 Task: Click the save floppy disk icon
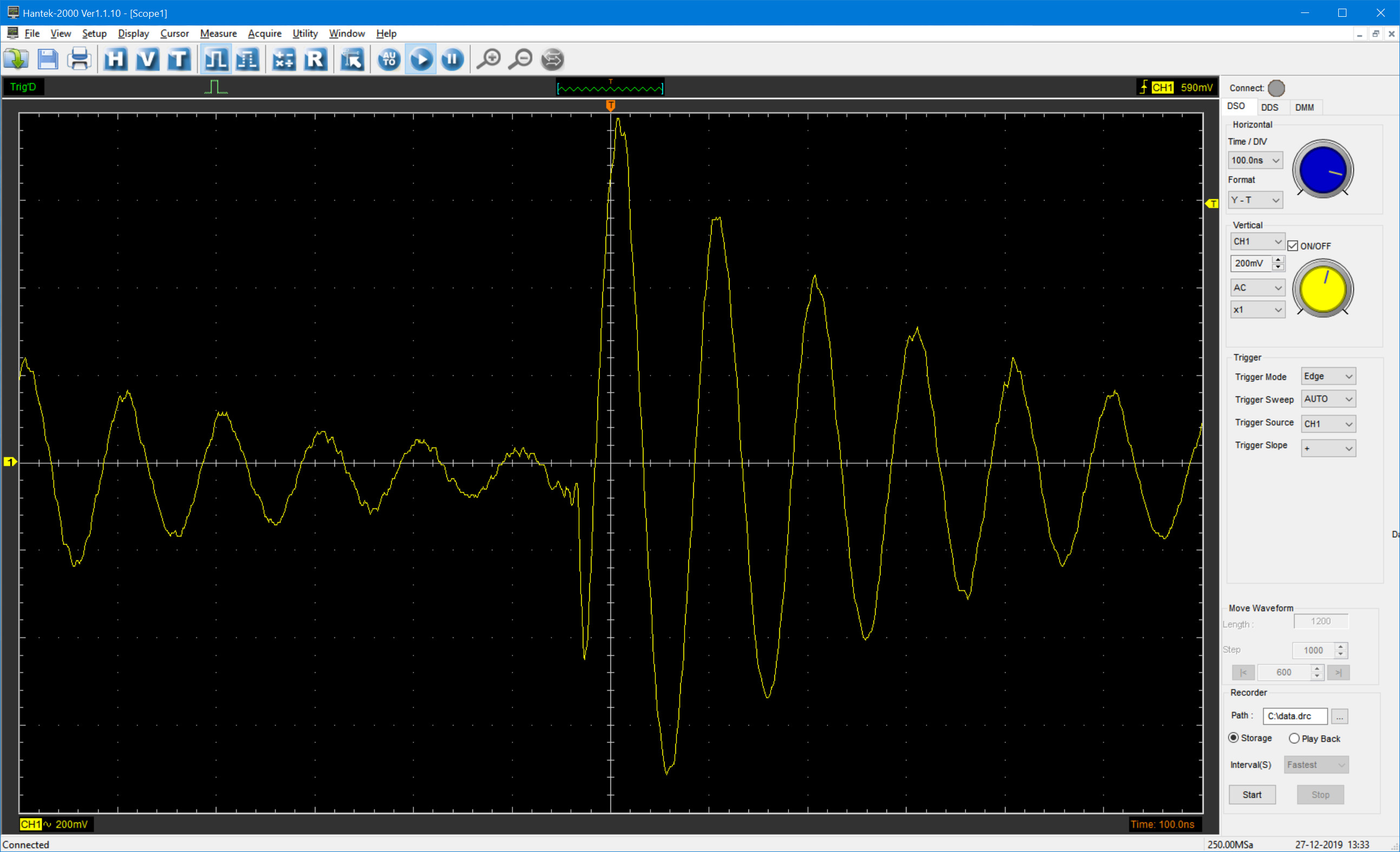coord(48,59)
